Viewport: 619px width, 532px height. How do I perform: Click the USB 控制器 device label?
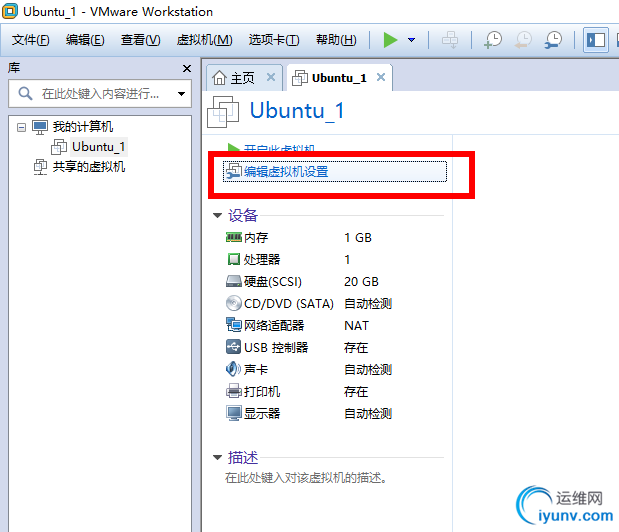coord(276,348)
